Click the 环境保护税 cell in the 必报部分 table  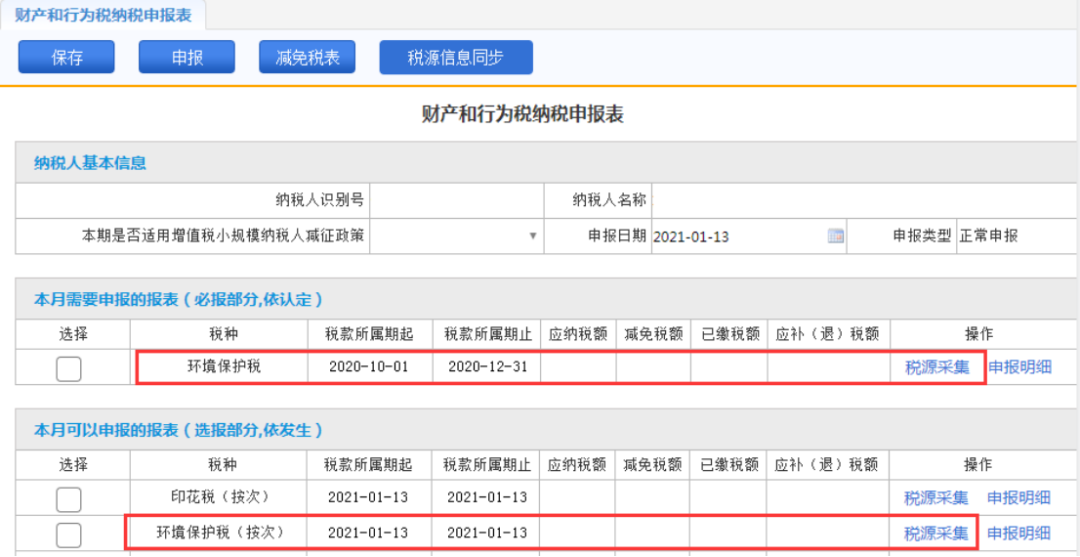click(x=219, y=367)
